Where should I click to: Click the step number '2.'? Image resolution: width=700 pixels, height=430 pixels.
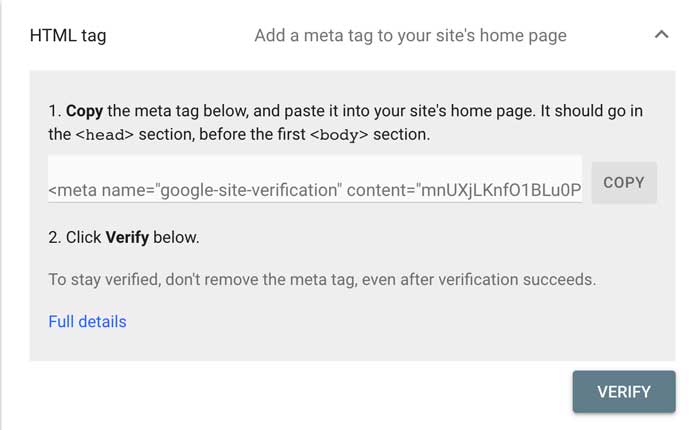[x=55, y=238]
